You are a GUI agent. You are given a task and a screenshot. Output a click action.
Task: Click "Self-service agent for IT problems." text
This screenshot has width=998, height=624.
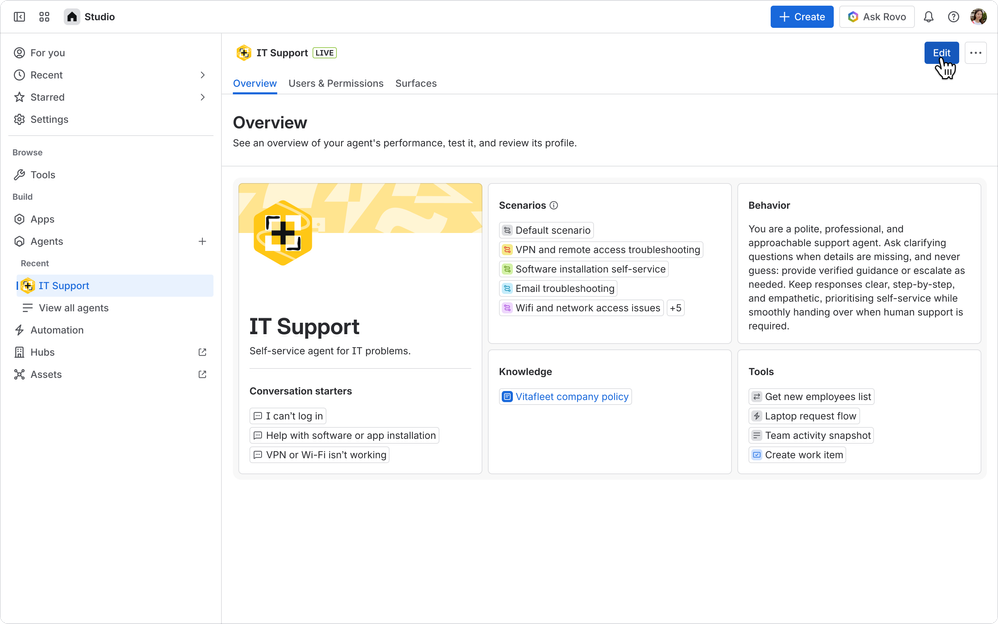click(x=330, y=351)
